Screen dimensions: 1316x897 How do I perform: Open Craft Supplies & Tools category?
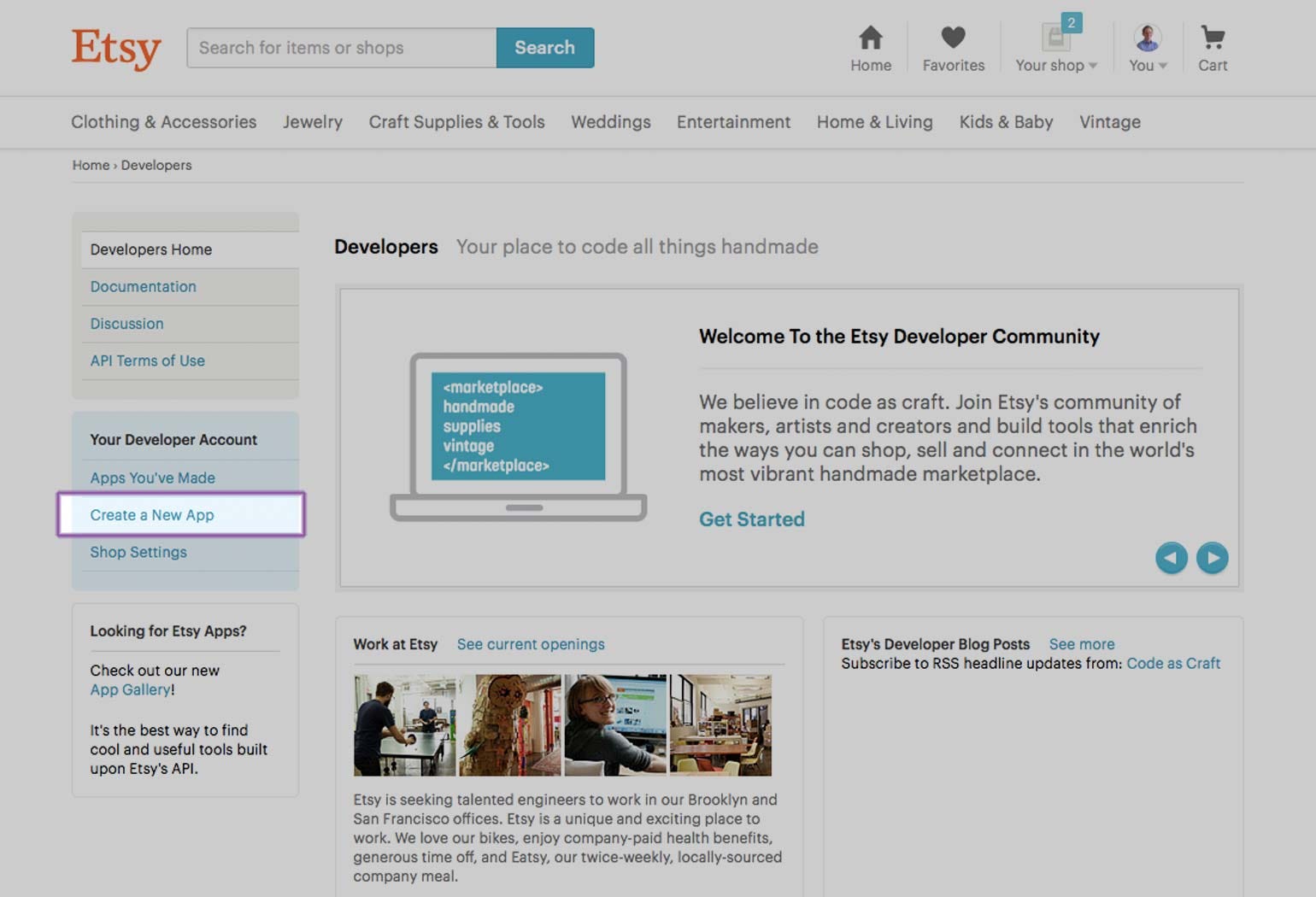click(x=456, y=122)
